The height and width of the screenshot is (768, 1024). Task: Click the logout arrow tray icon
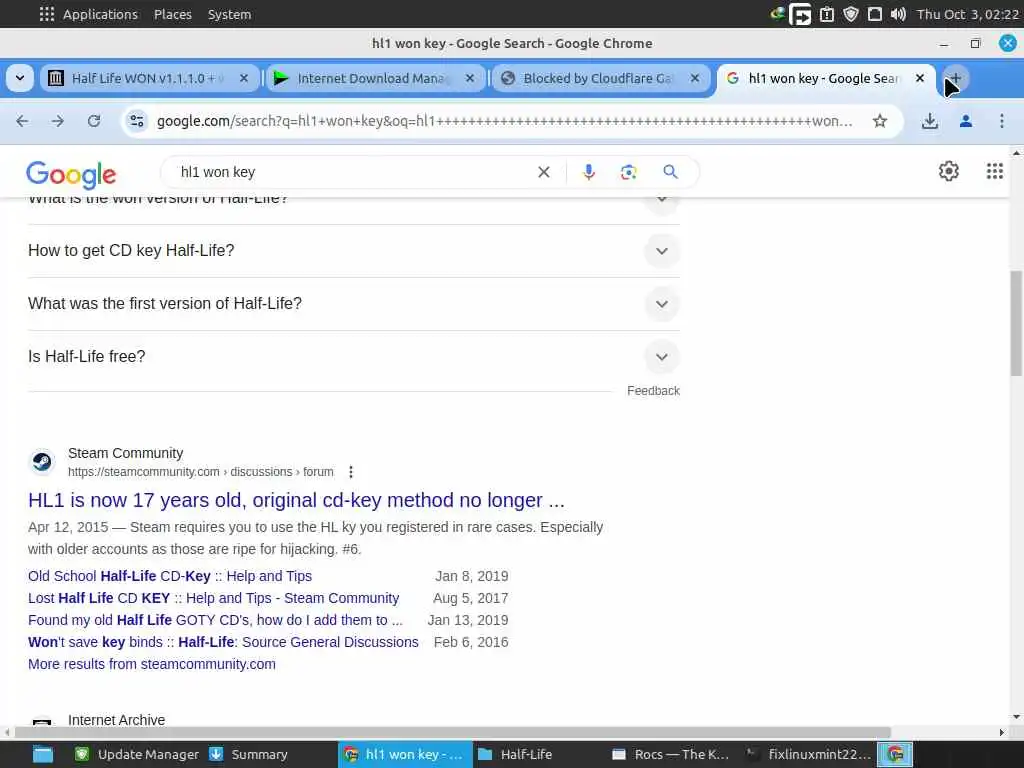(800, 14)
